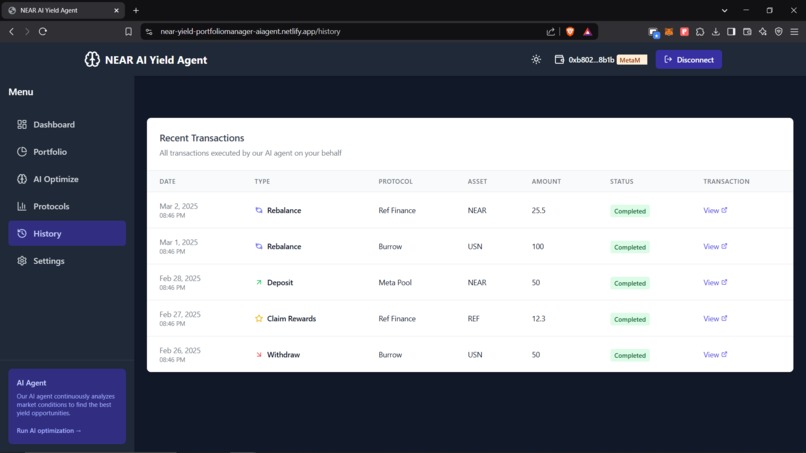The width and height of the screenshot is (806, 453).
Task: Click the Completed badge in the Meta Pool row
Action: (630, 283)
